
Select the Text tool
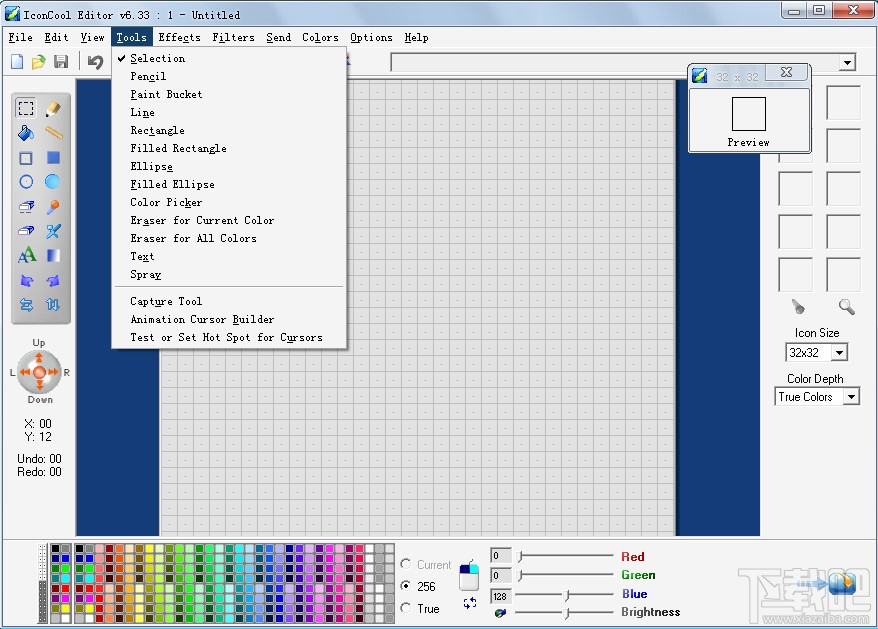point(142,256)
